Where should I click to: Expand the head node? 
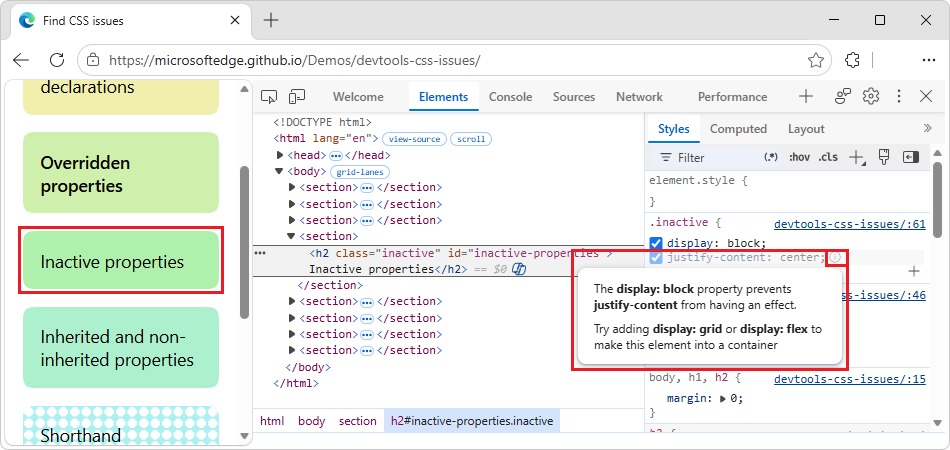280,156
